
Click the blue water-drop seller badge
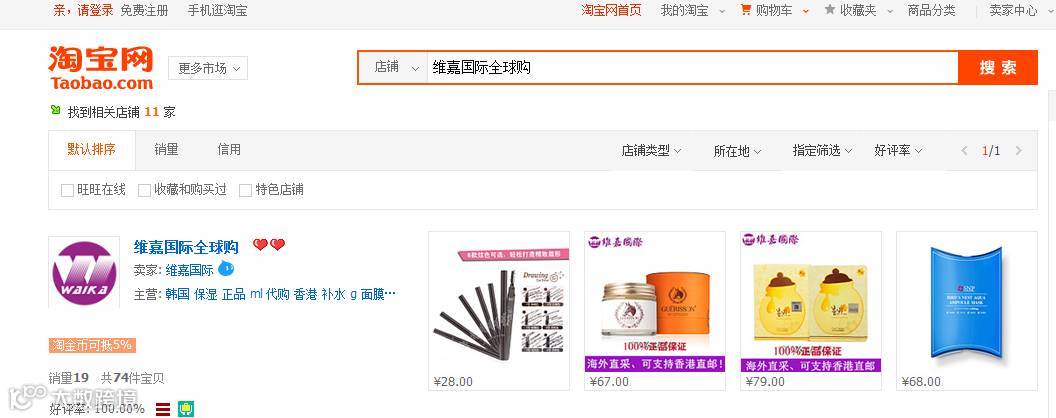click(x=226, y=269)
